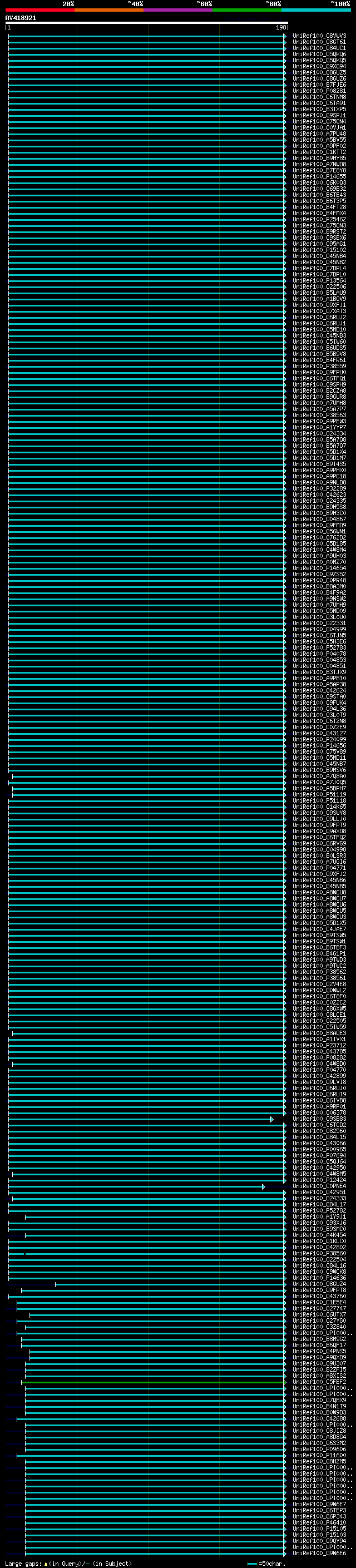Select the UniRef100_O04998 label
The height and width of the screenshot is (1568, 356).
pyautogui.click(x=319, y=850)
